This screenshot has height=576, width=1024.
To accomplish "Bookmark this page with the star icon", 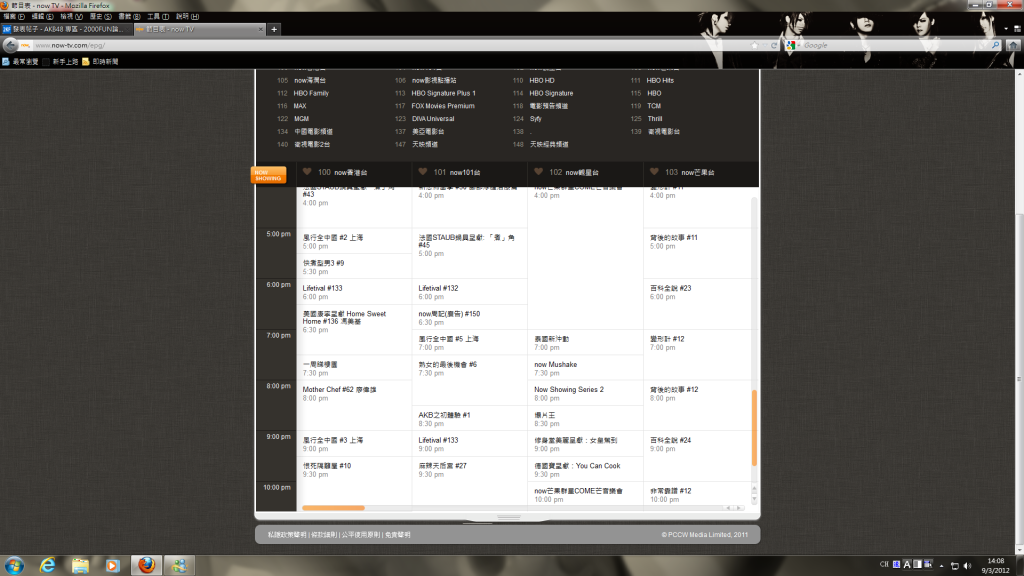I will [x=755, y=45].
